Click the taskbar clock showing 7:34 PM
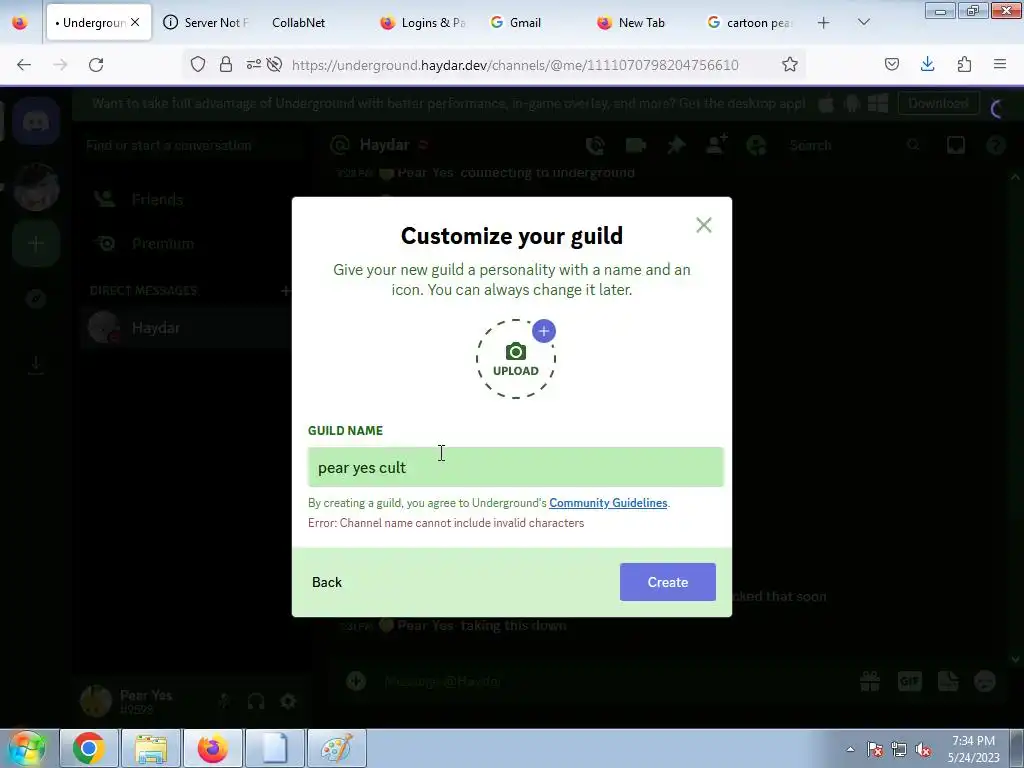The width and height of the screenshot is (1024, 768). [974, 749]
